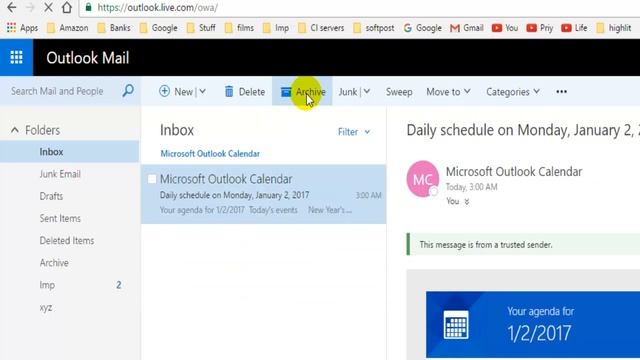Open the more actions ellipsis menu
This screenshot has width=640, height=360.
[561, 91]
